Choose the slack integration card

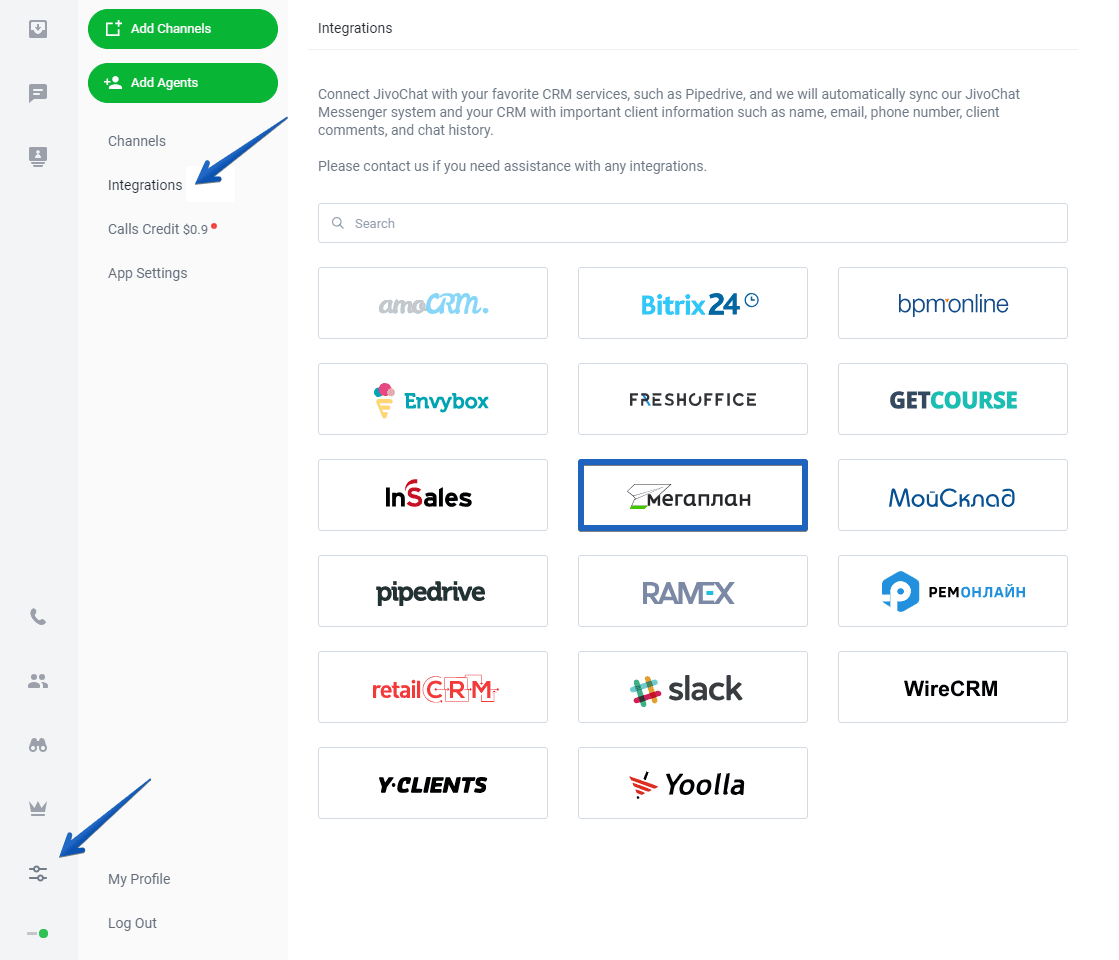pyautogui.click(x=692, y=687)
